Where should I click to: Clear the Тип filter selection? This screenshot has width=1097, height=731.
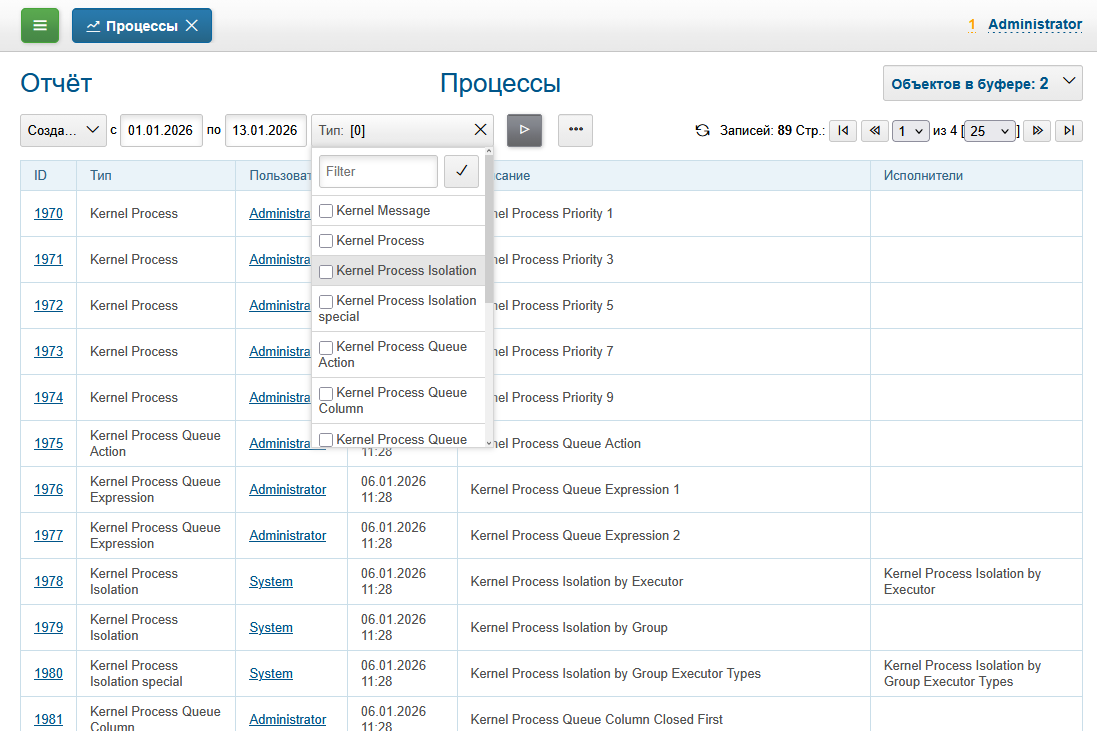coord(480,130)
